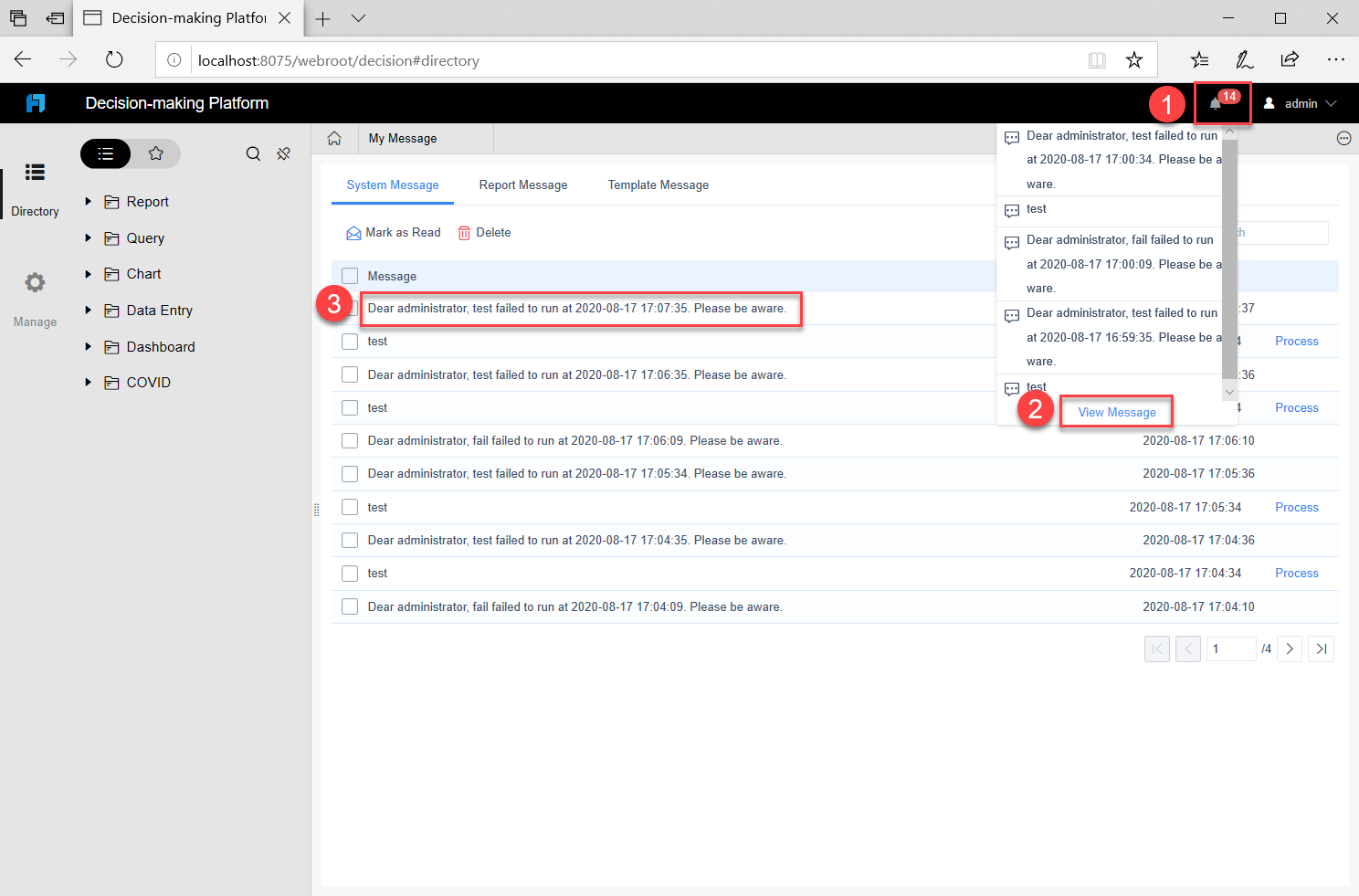Click the unpin sidebar icon
The width and height of the screenshot is (1359, 896).
(x=283, y=153)
